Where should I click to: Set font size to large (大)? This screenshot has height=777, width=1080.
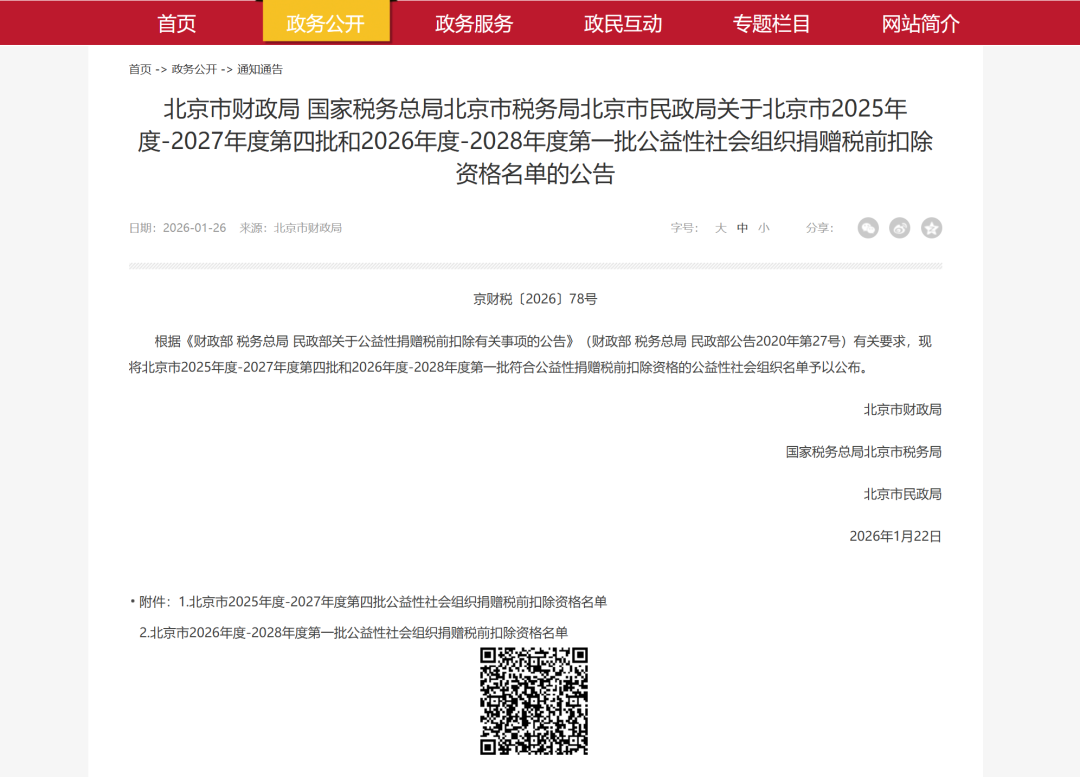[x=720, y=228]
